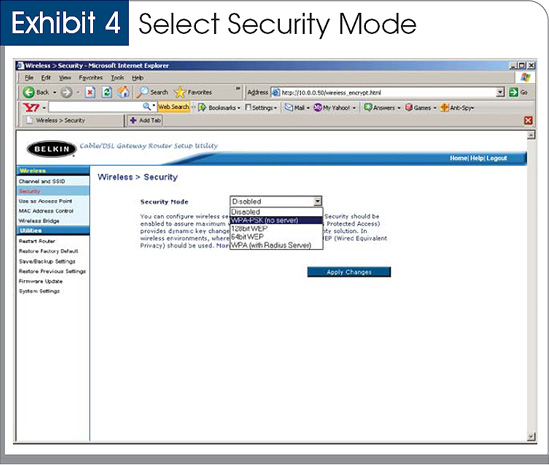Open Favorites star icon
Screen dimensions: 549x465
click(x=180, y=92)
